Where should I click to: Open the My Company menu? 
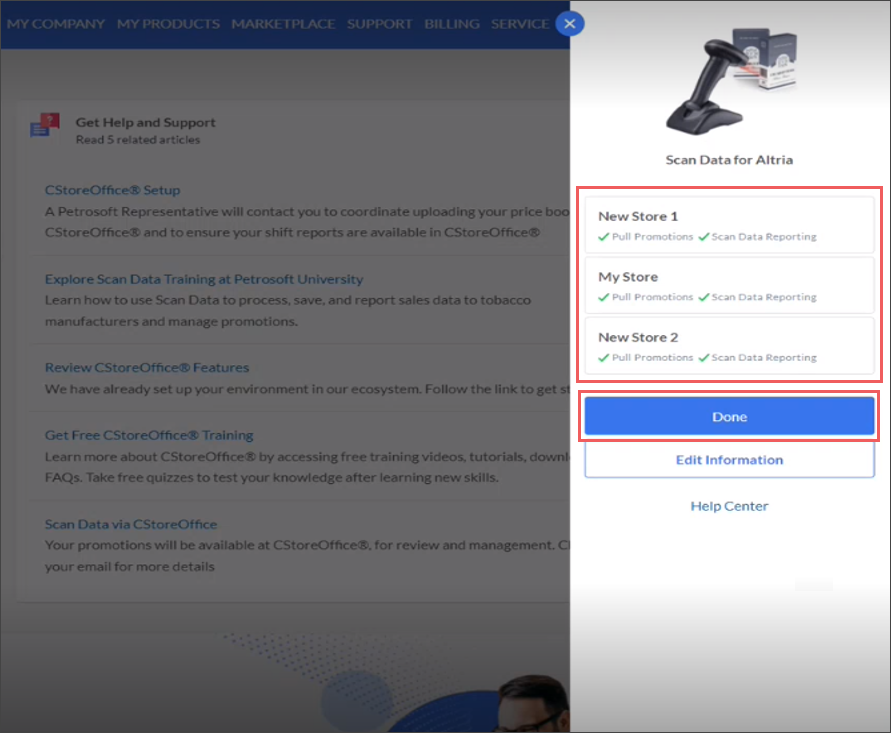56,24
